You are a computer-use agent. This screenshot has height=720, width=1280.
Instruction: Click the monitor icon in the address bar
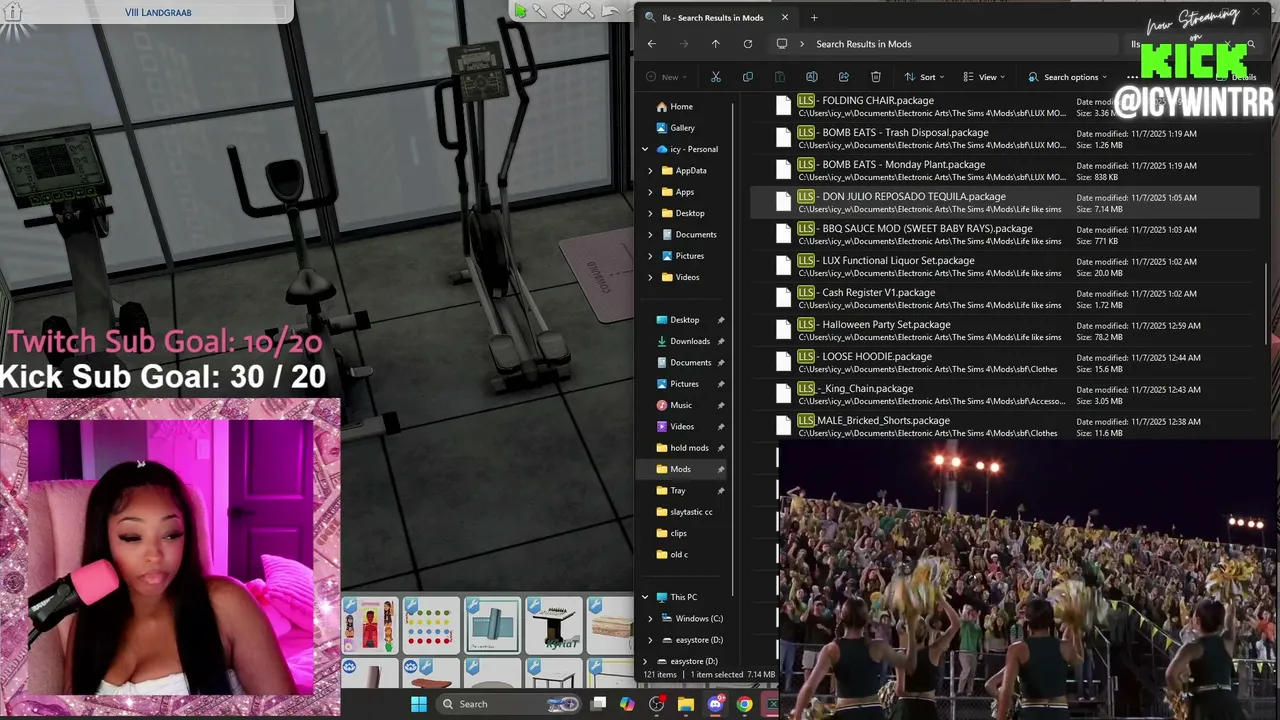coord(782,44)
